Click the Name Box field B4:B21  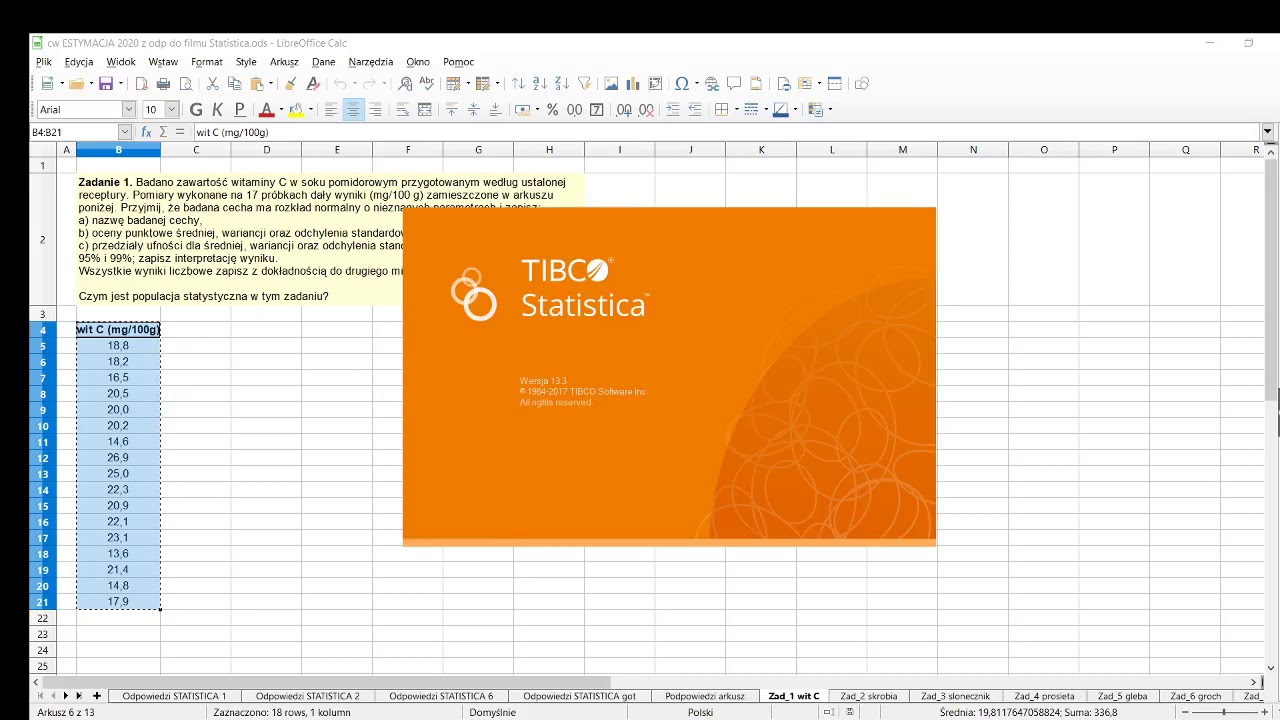[x=74, y=132]
